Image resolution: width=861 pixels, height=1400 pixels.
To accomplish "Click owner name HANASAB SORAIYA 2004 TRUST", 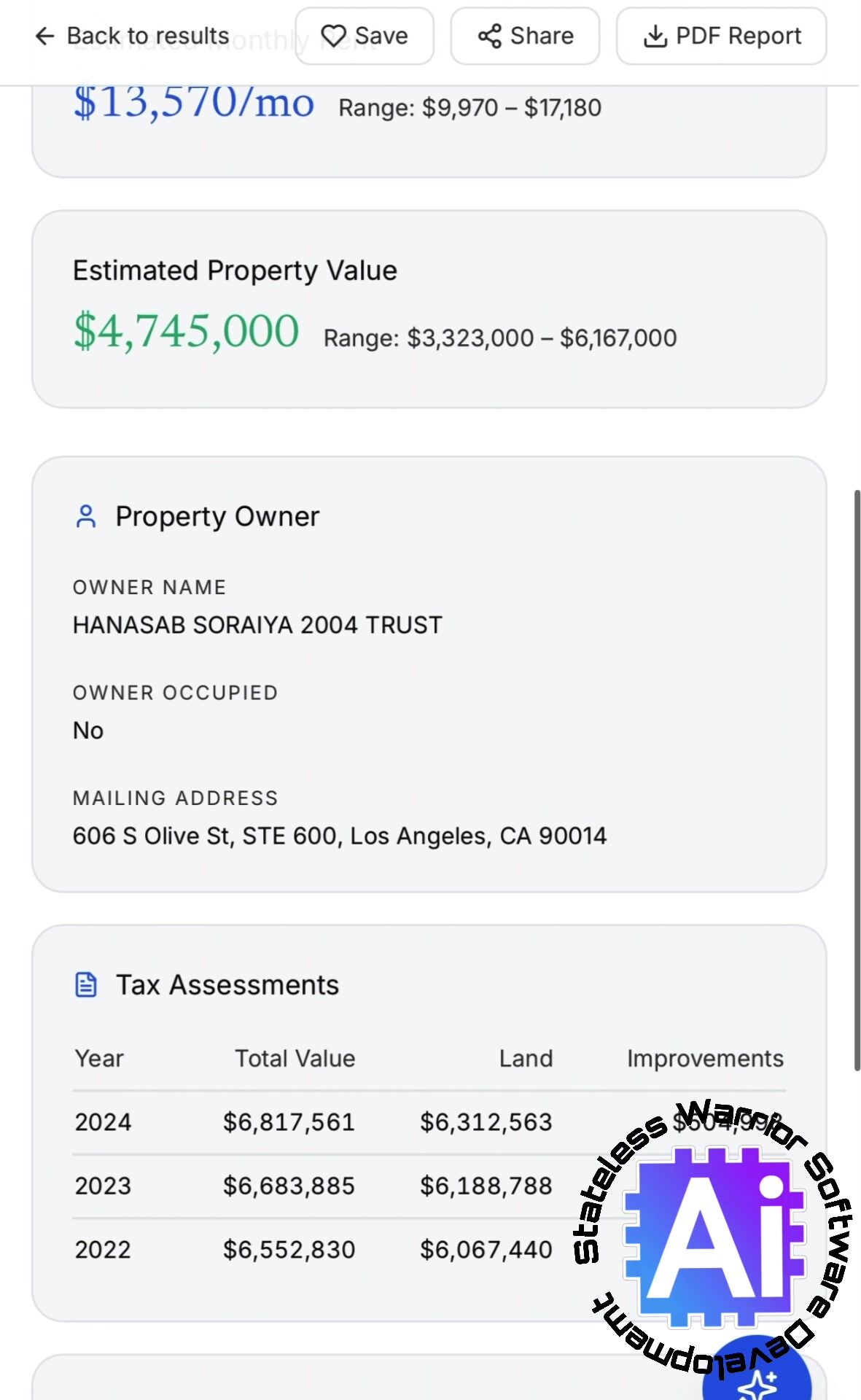I will coord(257,625).
